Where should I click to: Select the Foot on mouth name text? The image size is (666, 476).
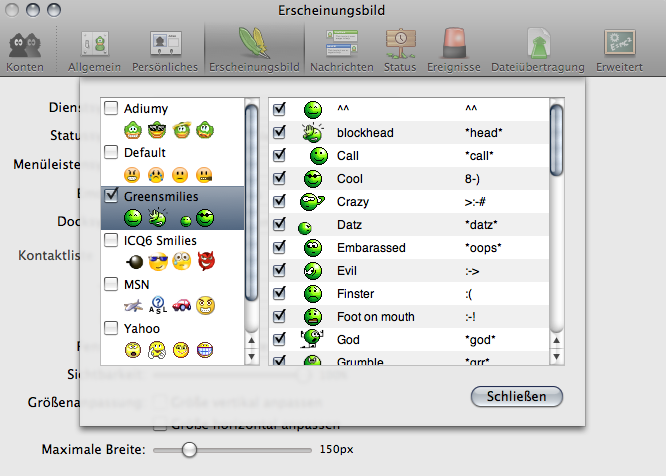376,317
